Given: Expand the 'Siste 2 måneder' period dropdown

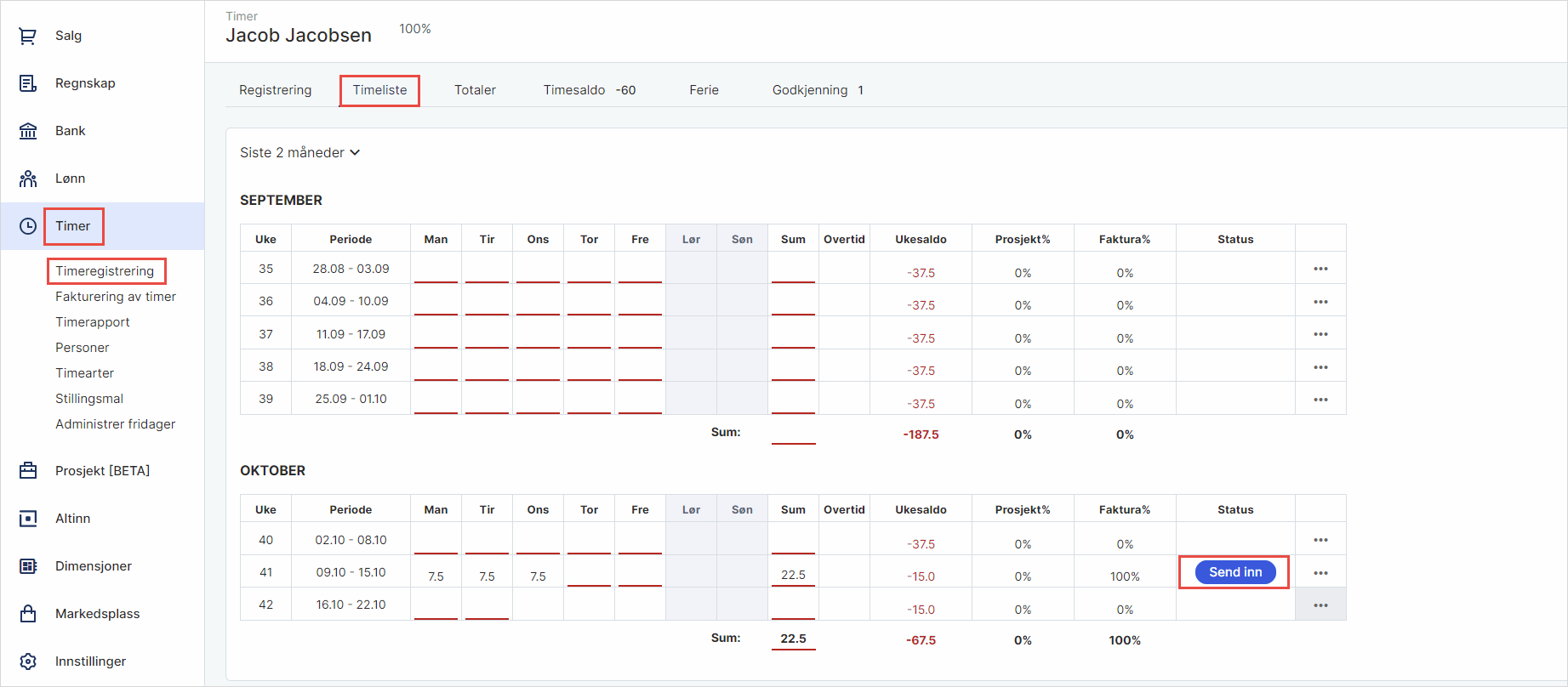Looking at the screenshot, I should [299, 153].
